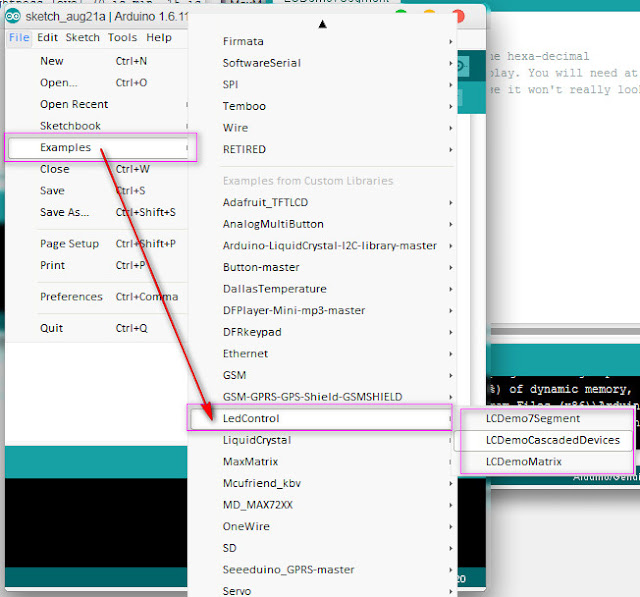Image resolution: width=640 pixels, height=597 pixels.
Task: Select Quit in the File menu
Action: tap(97, 328)
